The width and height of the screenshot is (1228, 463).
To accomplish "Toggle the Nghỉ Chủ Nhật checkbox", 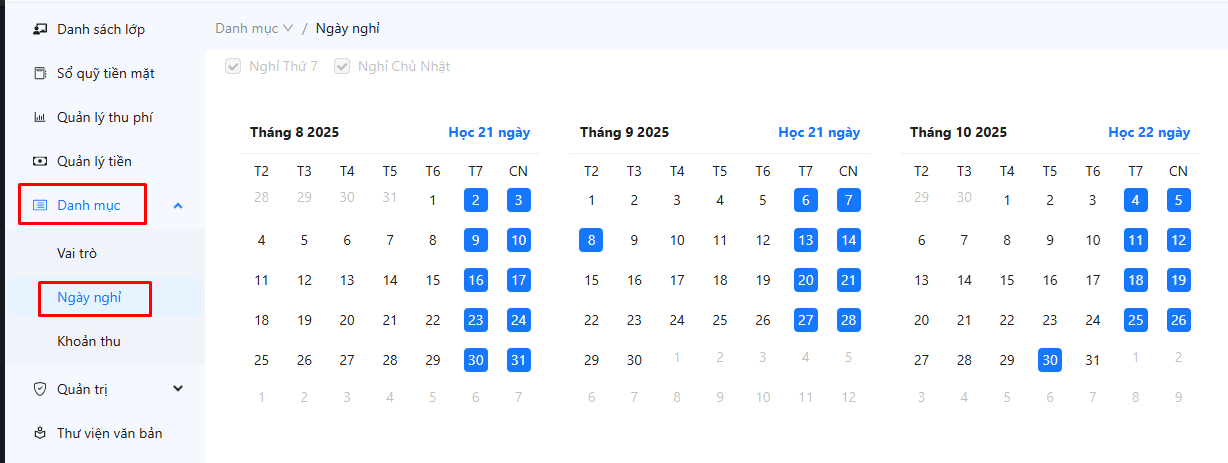I will click(341, 66).
